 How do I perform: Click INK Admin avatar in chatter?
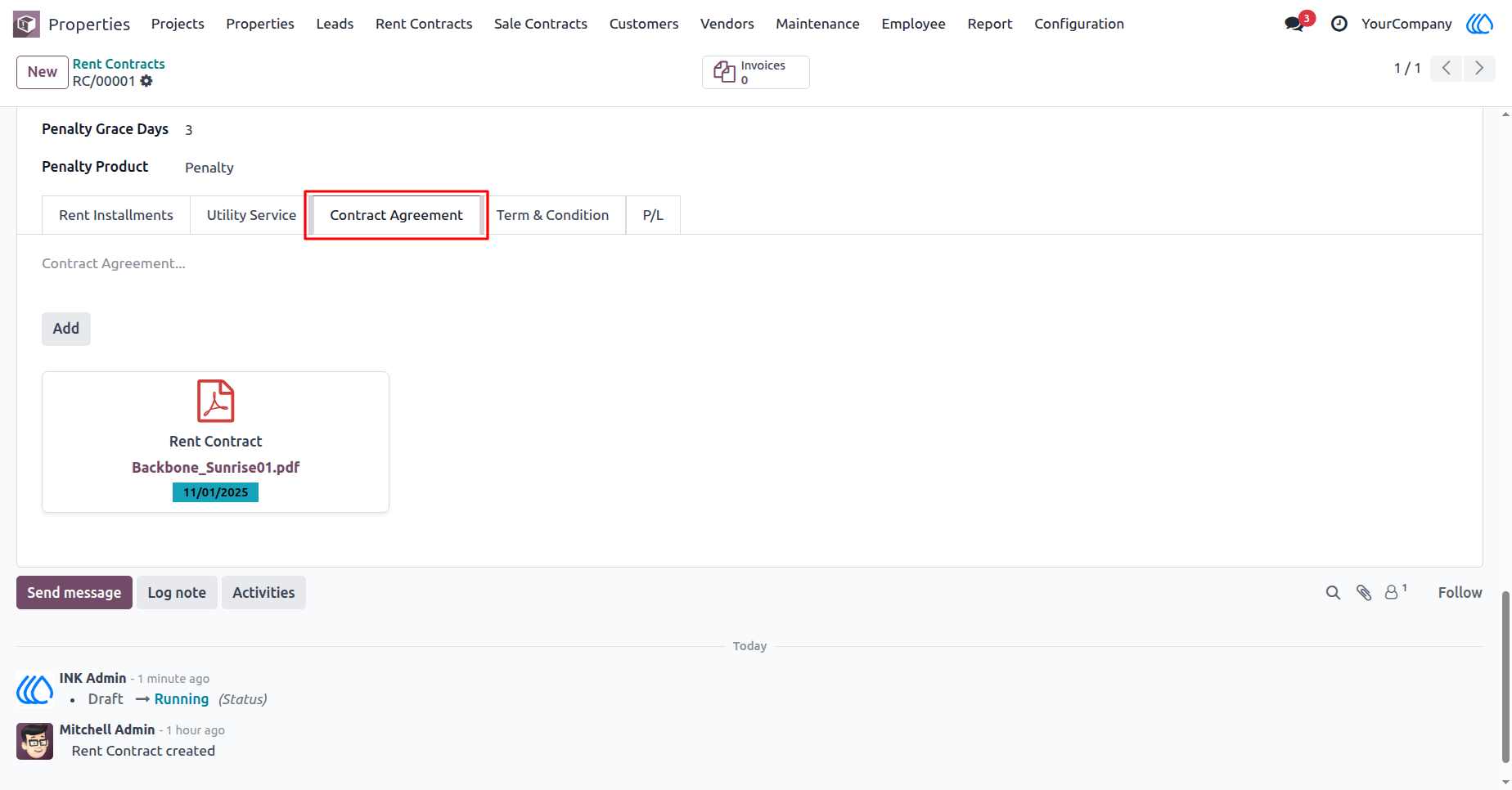[34, 689]
